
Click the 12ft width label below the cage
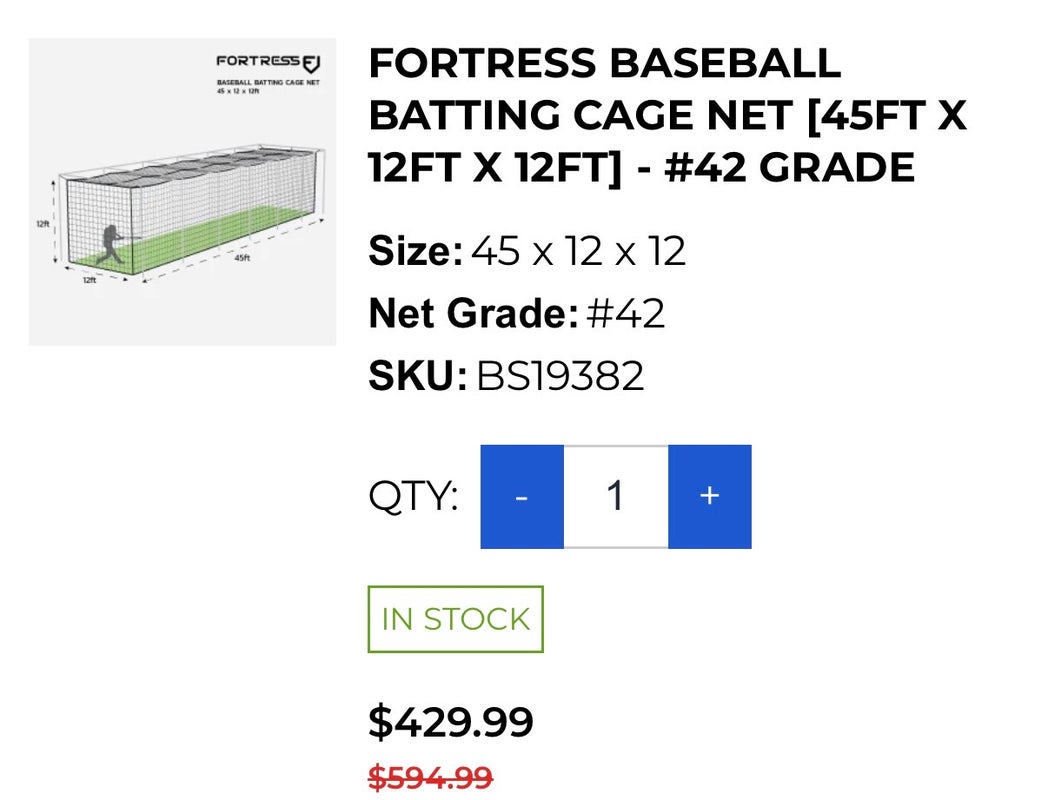pos(90,281)
